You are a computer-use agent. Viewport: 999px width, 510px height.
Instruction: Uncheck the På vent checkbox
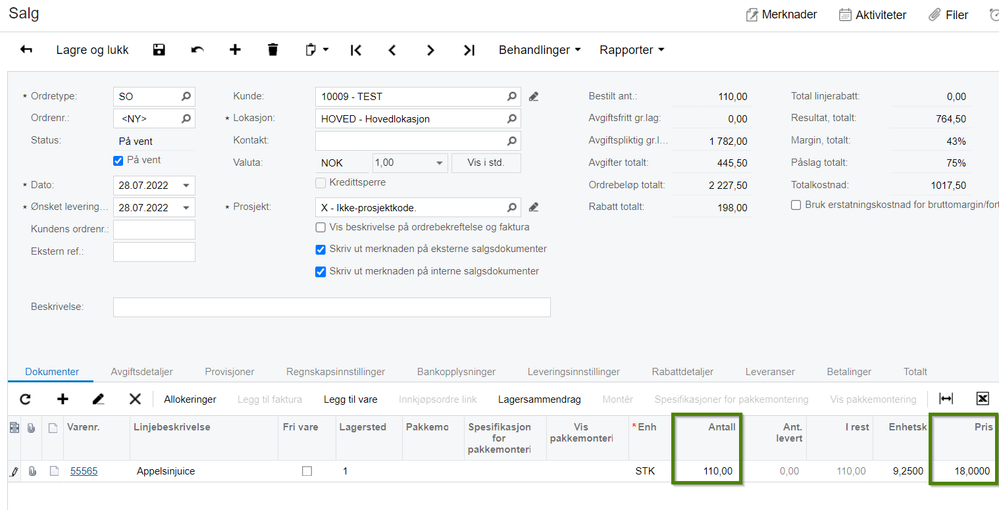point(117,161)
